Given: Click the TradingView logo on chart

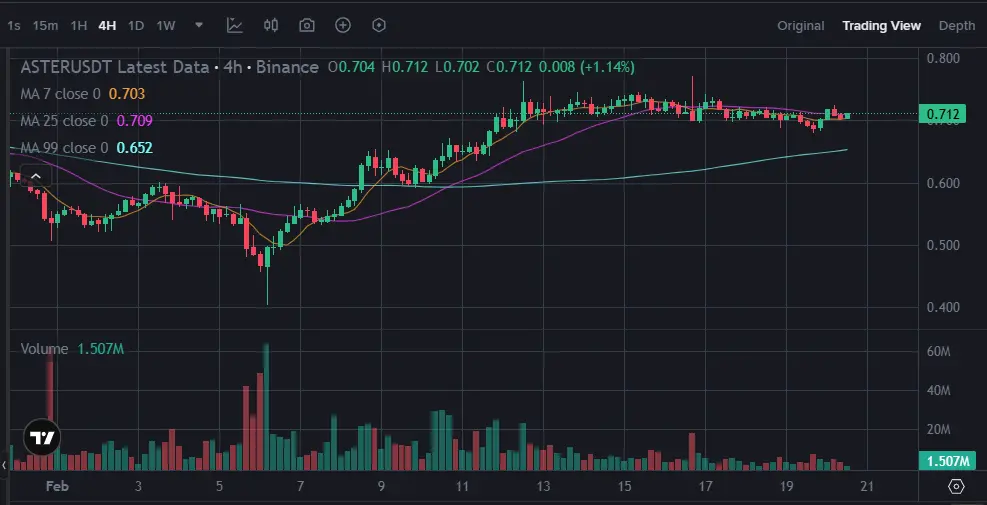Looking at the screenshot, I should pyautogui.click(x=42, y=437).
